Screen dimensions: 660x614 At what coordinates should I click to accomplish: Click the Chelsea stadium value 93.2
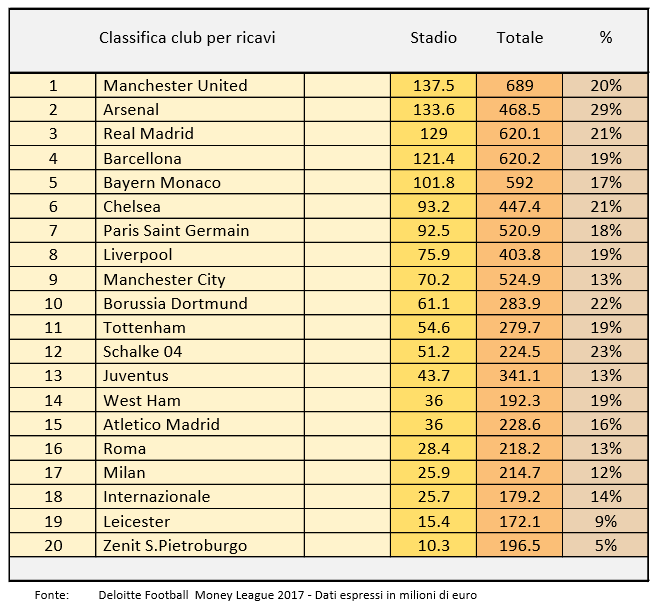tap(433, 207)
